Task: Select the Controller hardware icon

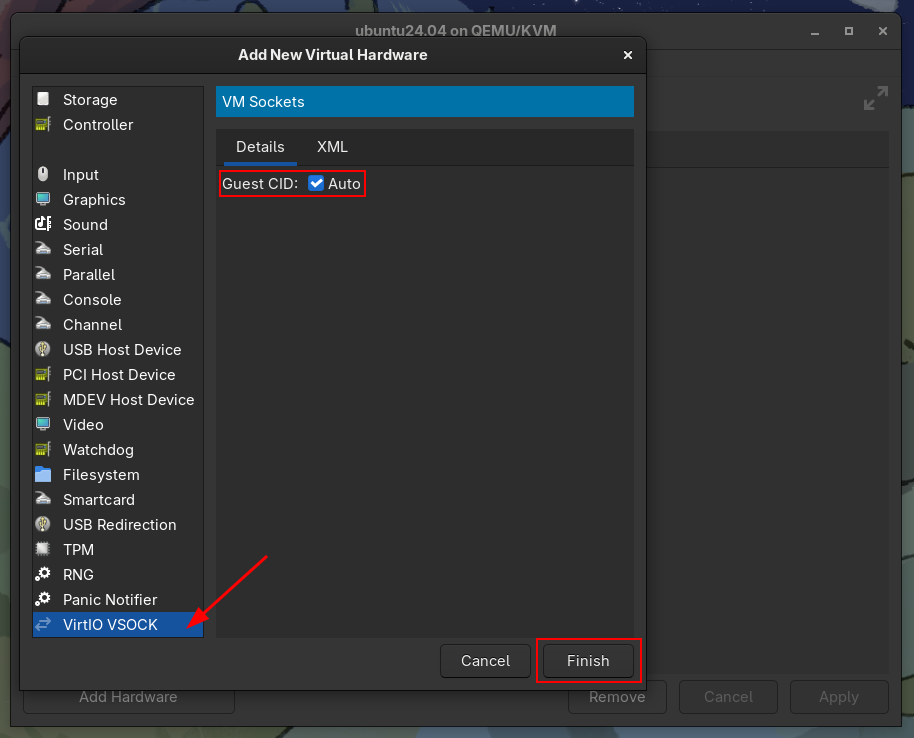Action: 44,125
